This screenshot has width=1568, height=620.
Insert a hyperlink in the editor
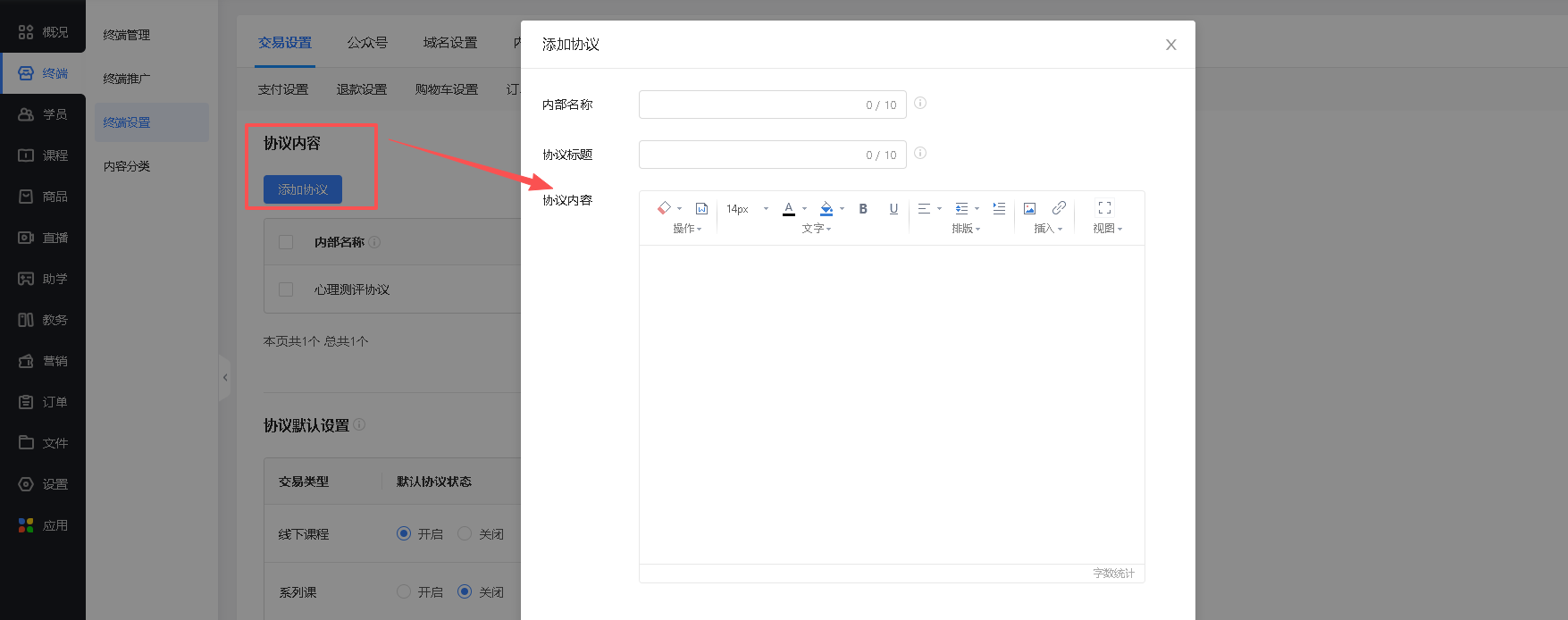coord(1059,208)
